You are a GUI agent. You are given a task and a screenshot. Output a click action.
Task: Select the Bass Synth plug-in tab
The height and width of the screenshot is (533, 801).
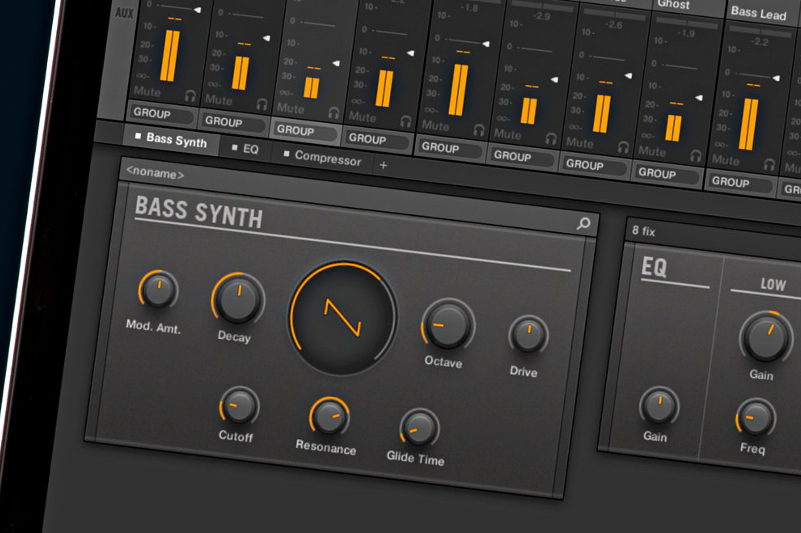point(171,139)
